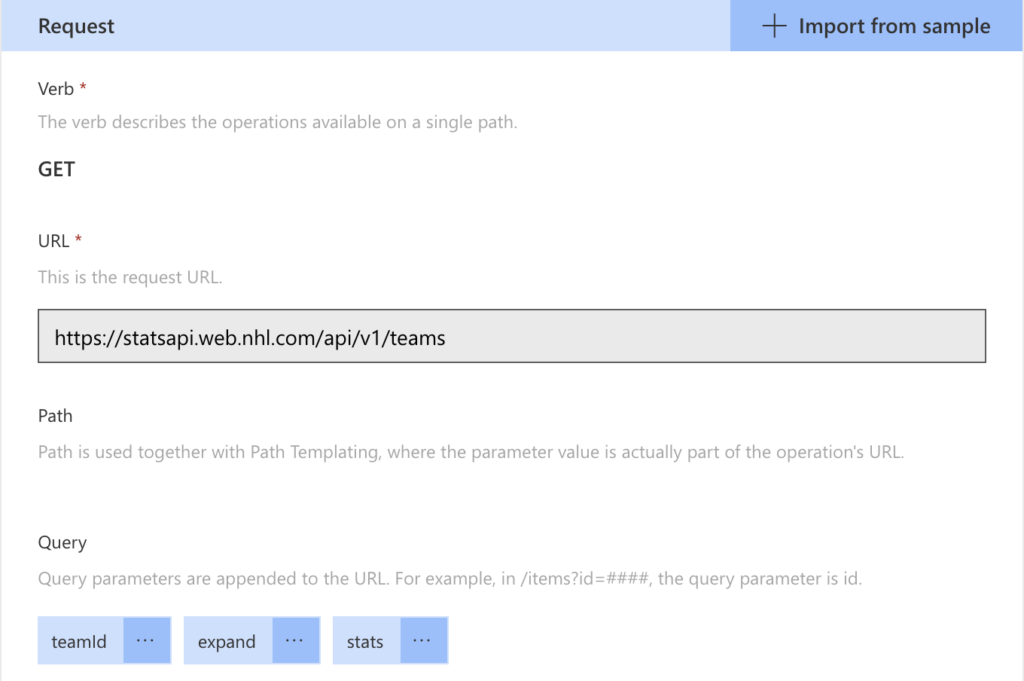Click the required asterisk beside Verb
The image size is (1024, 681).
[81, 88]
